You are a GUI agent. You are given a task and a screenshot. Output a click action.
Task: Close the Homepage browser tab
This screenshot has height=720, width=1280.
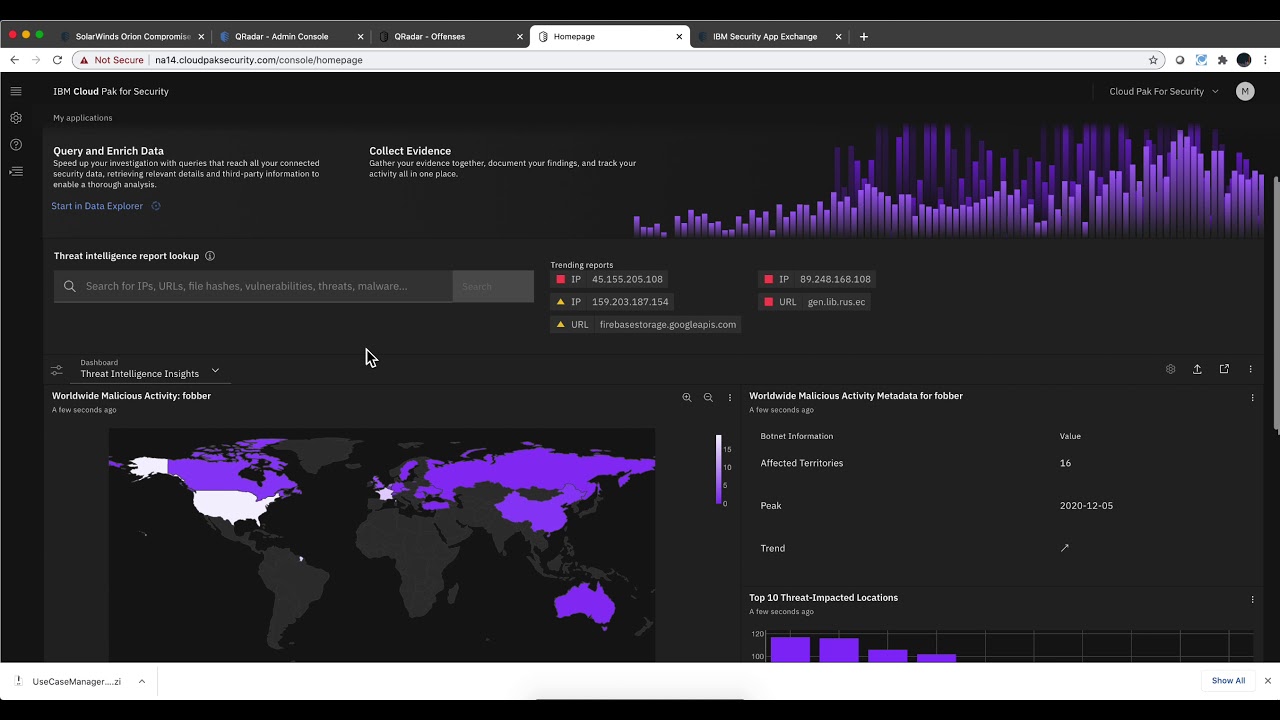pos(679,37)
